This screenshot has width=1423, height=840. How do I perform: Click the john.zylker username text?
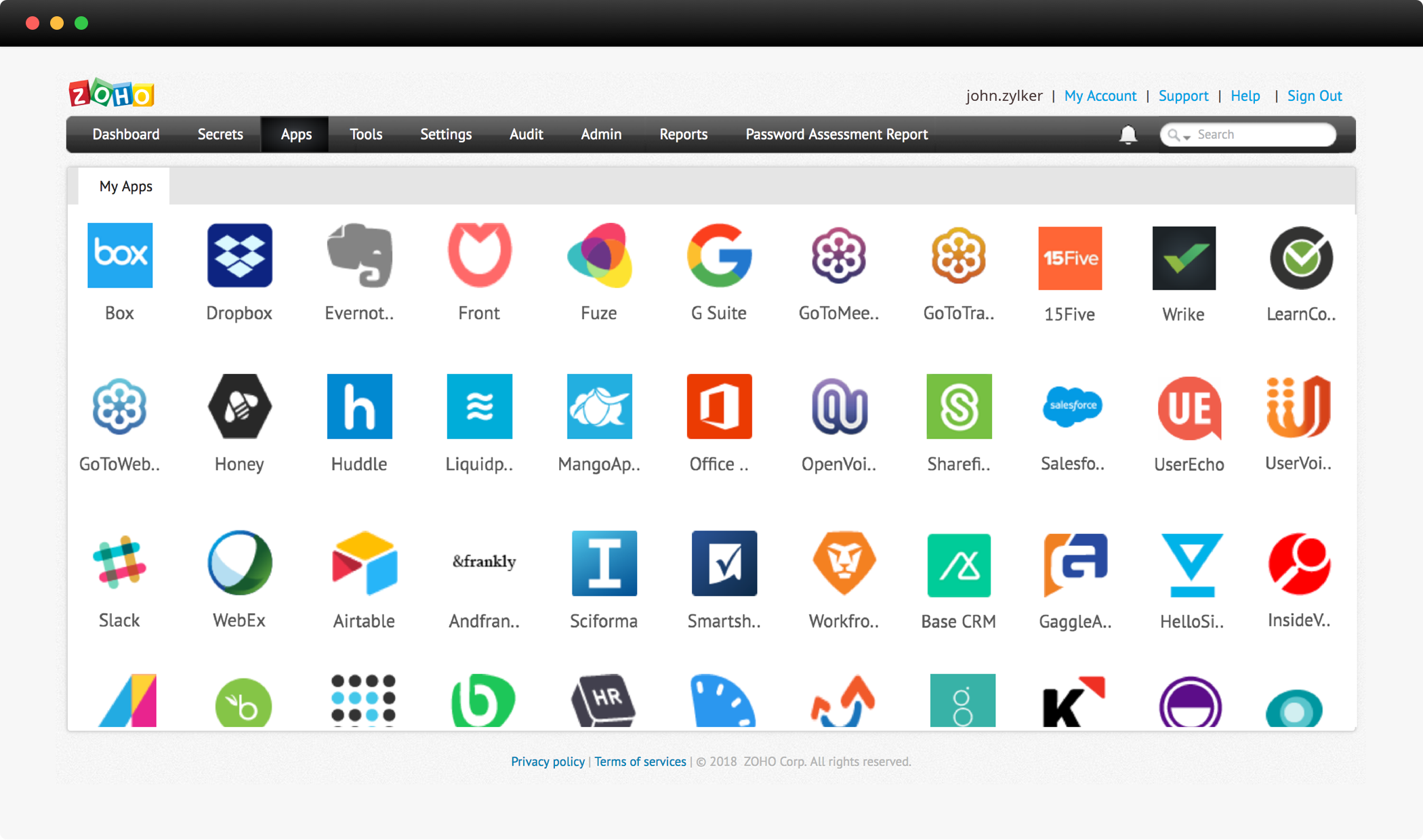click(x=1004, y=96)
